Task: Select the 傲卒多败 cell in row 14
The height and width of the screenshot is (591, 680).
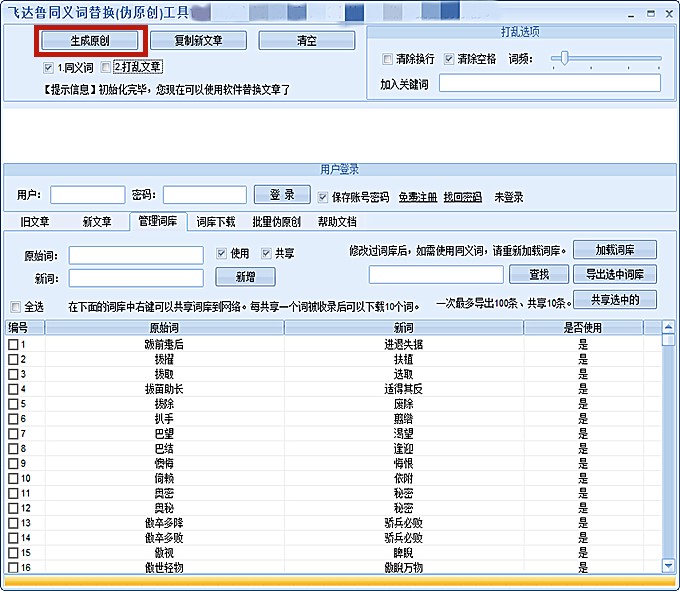Action: (164, 538)
